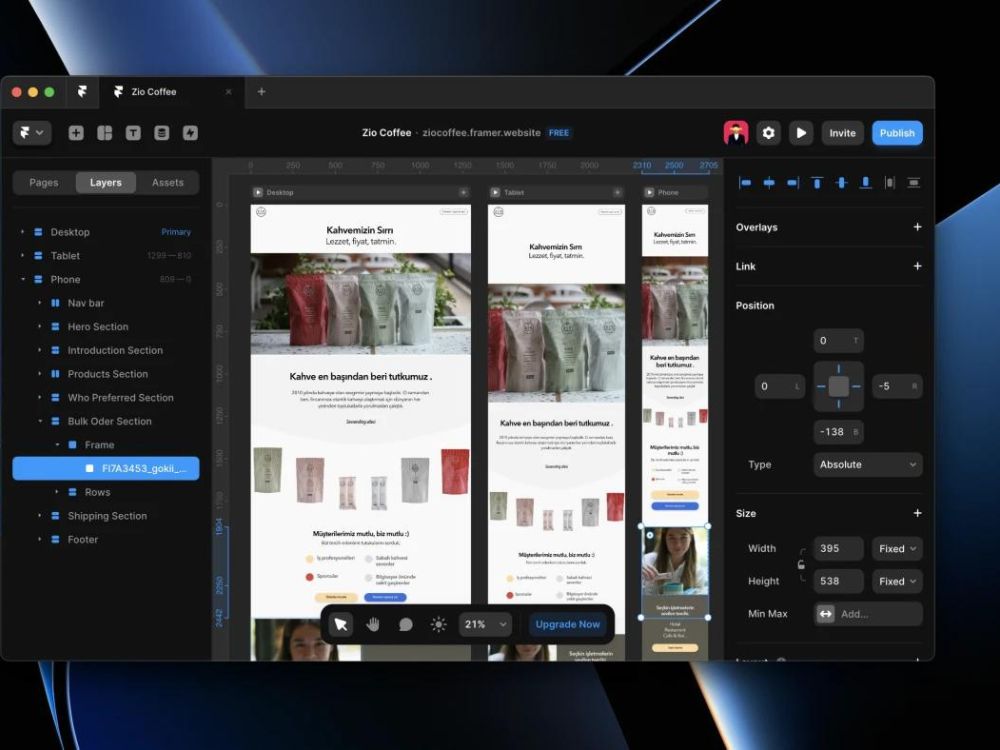
Task: Select the FI7A3453_gokil image layer
Action: click(106, 468)
